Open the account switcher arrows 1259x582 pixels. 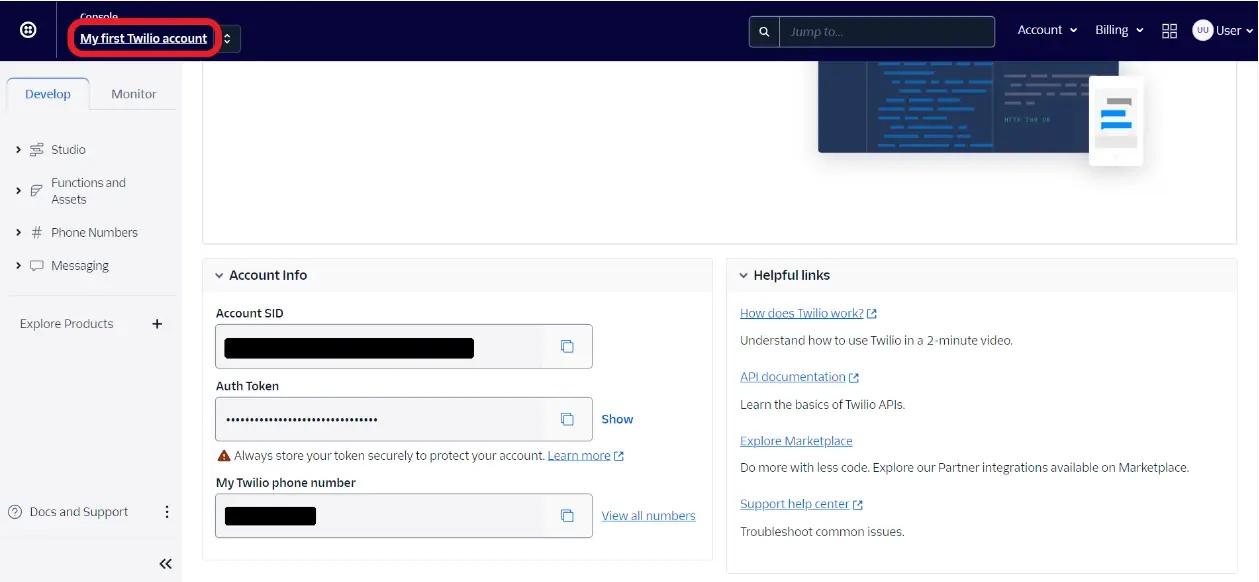[x=227, y=39]
